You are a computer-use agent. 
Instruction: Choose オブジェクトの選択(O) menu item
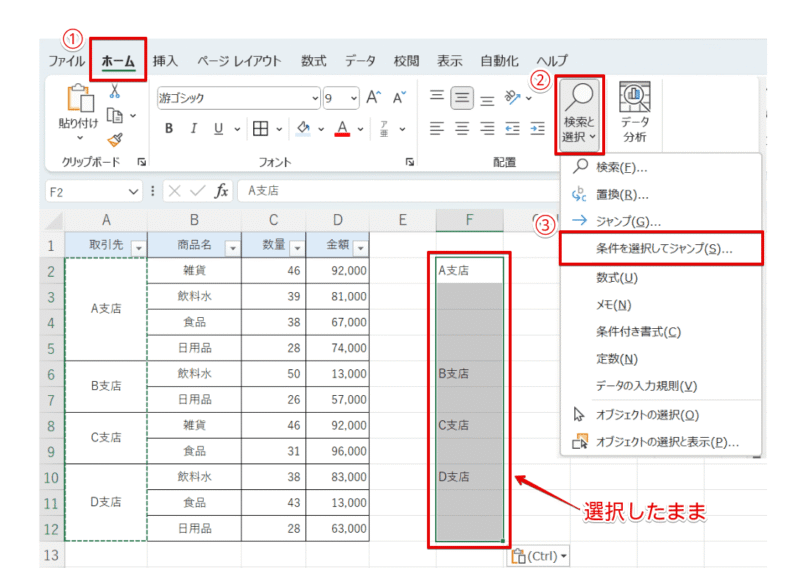tap(661, 415)
